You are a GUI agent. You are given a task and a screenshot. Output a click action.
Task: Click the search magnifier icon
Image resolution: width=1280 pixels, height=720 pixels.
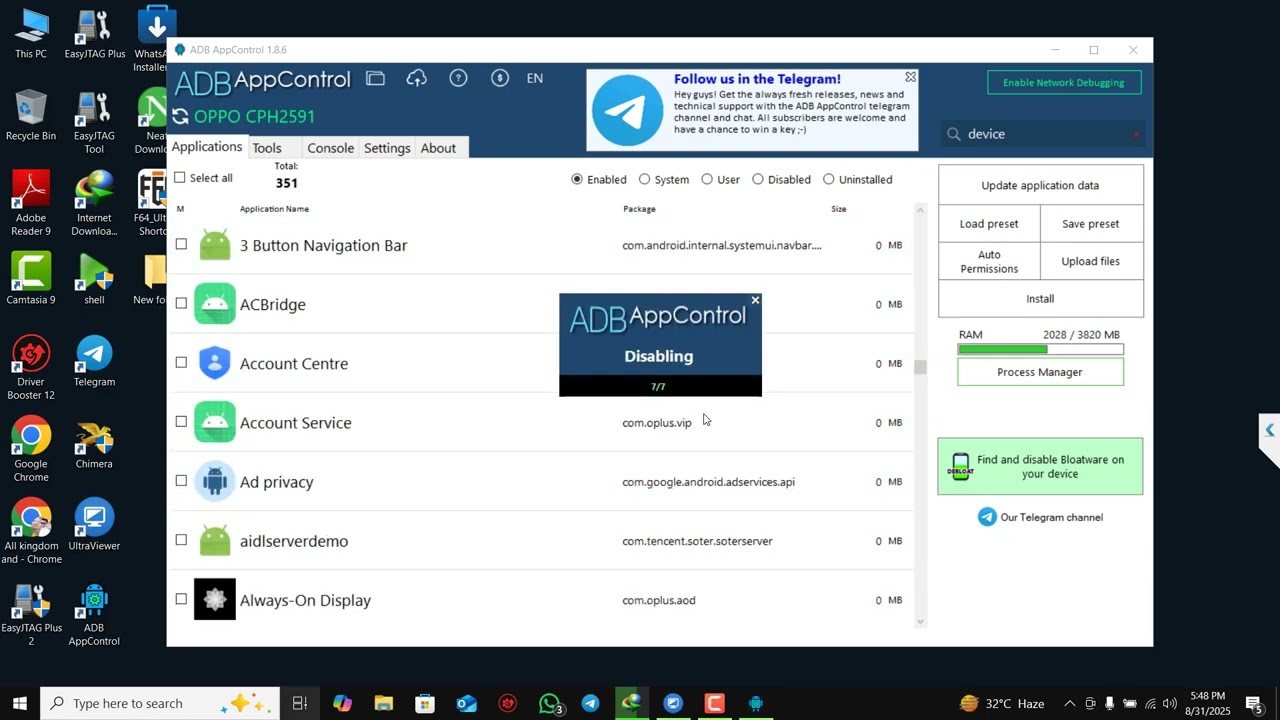[953, 134]
